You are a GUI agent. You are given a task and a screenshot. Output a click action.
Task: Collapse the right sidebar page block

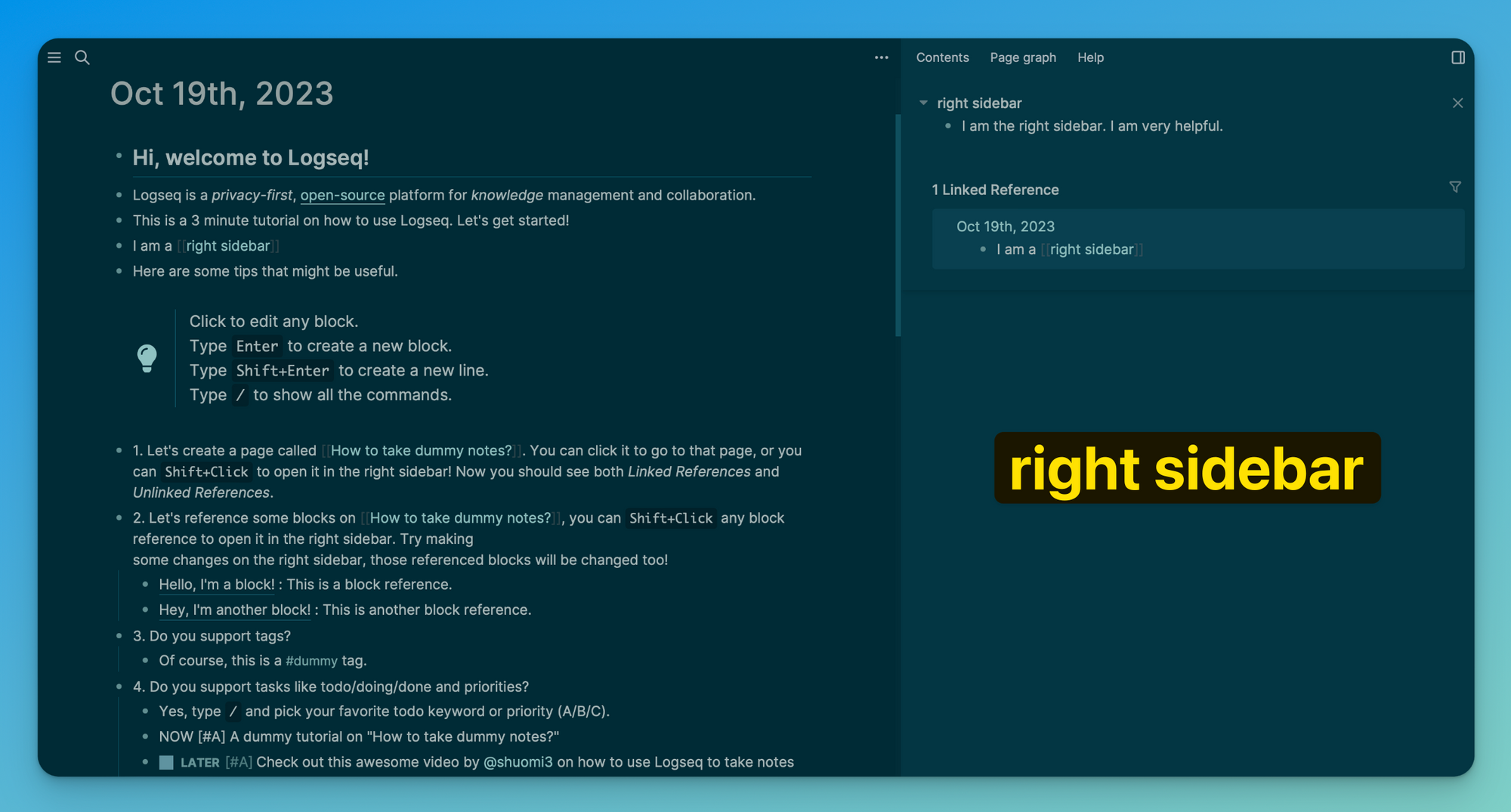tap(923, 103)
